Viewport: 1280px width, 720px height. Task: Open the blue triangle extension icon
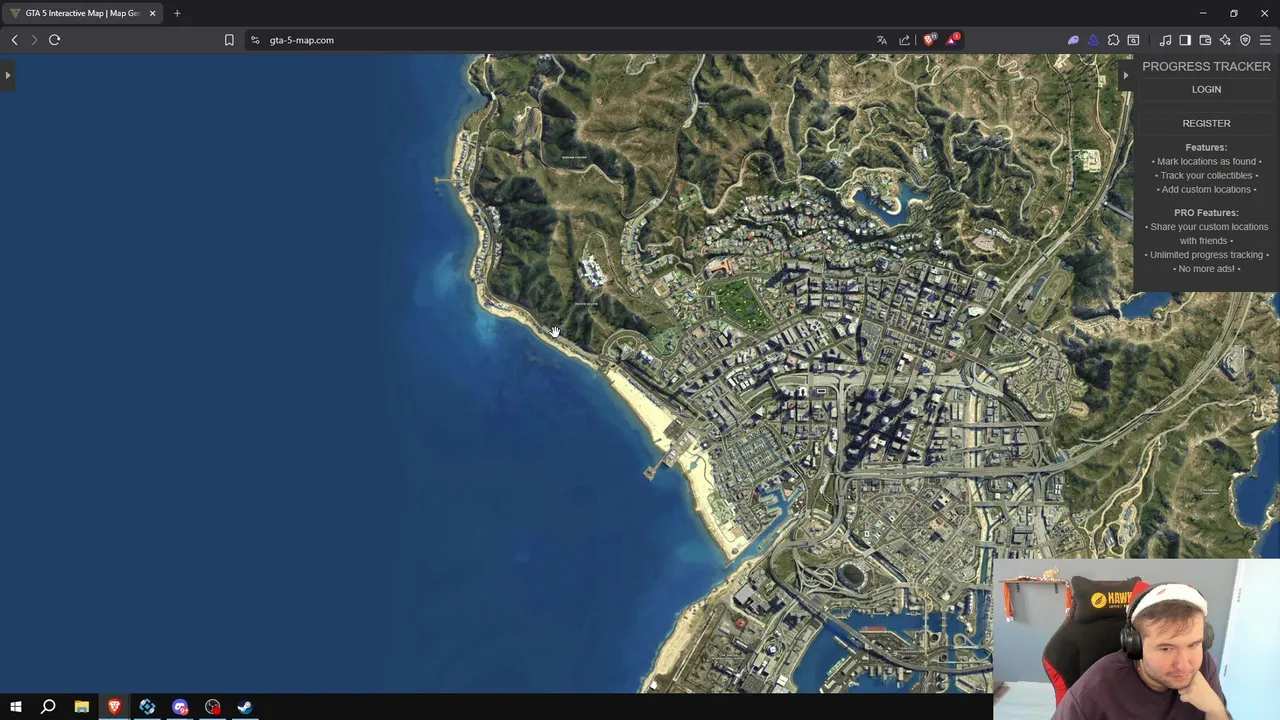coord(1093,40)
